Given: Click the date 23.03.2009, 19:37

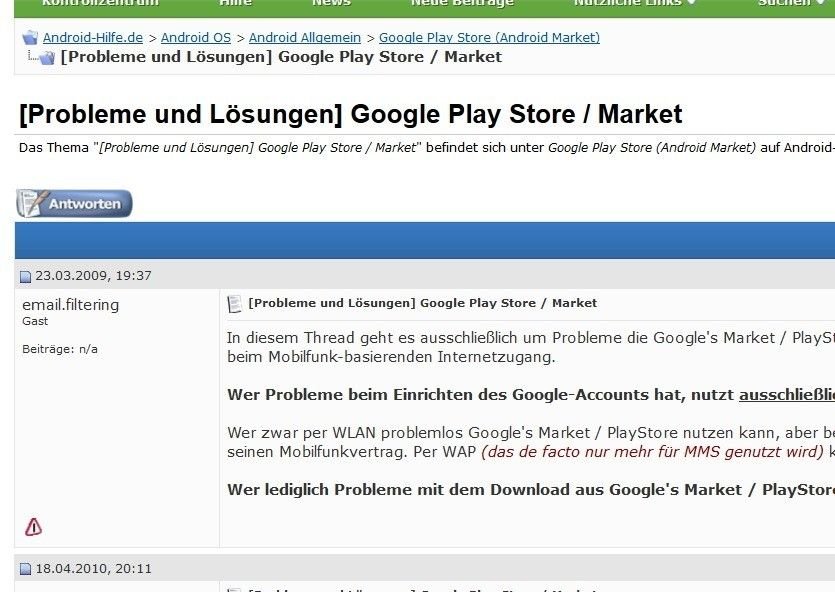Looking at the screenshot, I should click(93, 276).
